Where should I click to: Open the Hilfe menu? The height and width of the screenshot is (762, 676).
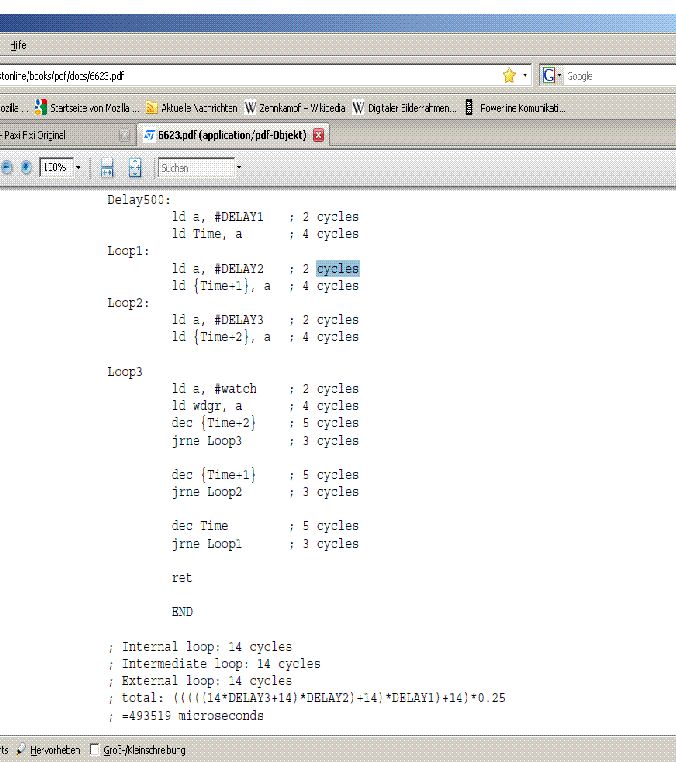[18, 45]
